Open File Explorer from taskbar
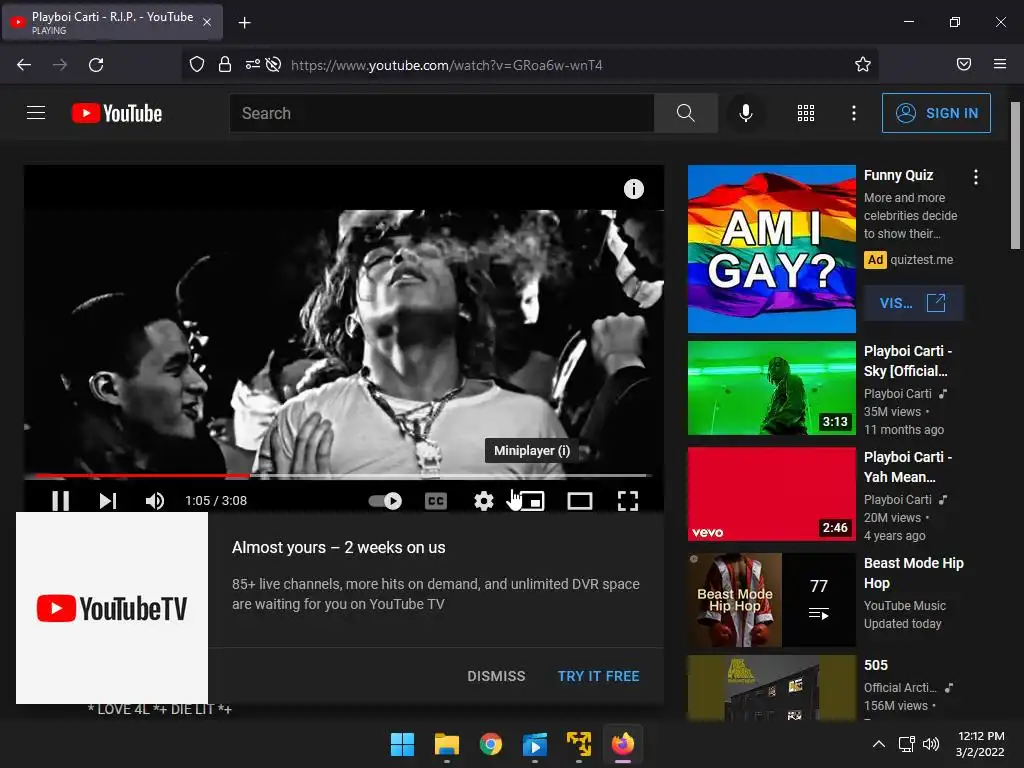 447,744
